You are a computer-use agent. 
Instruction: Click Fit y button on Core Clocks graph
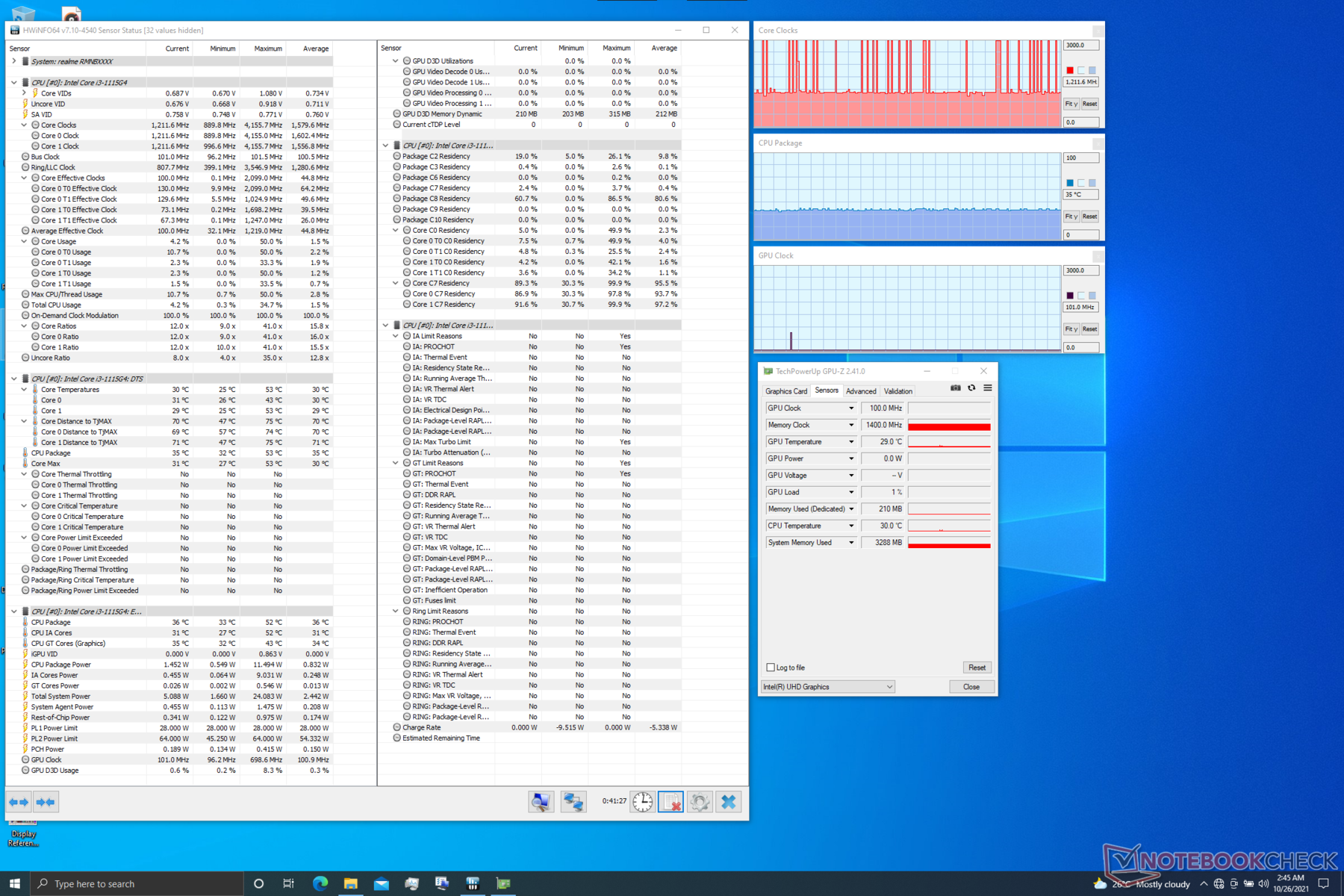(x=1071, y=104)
